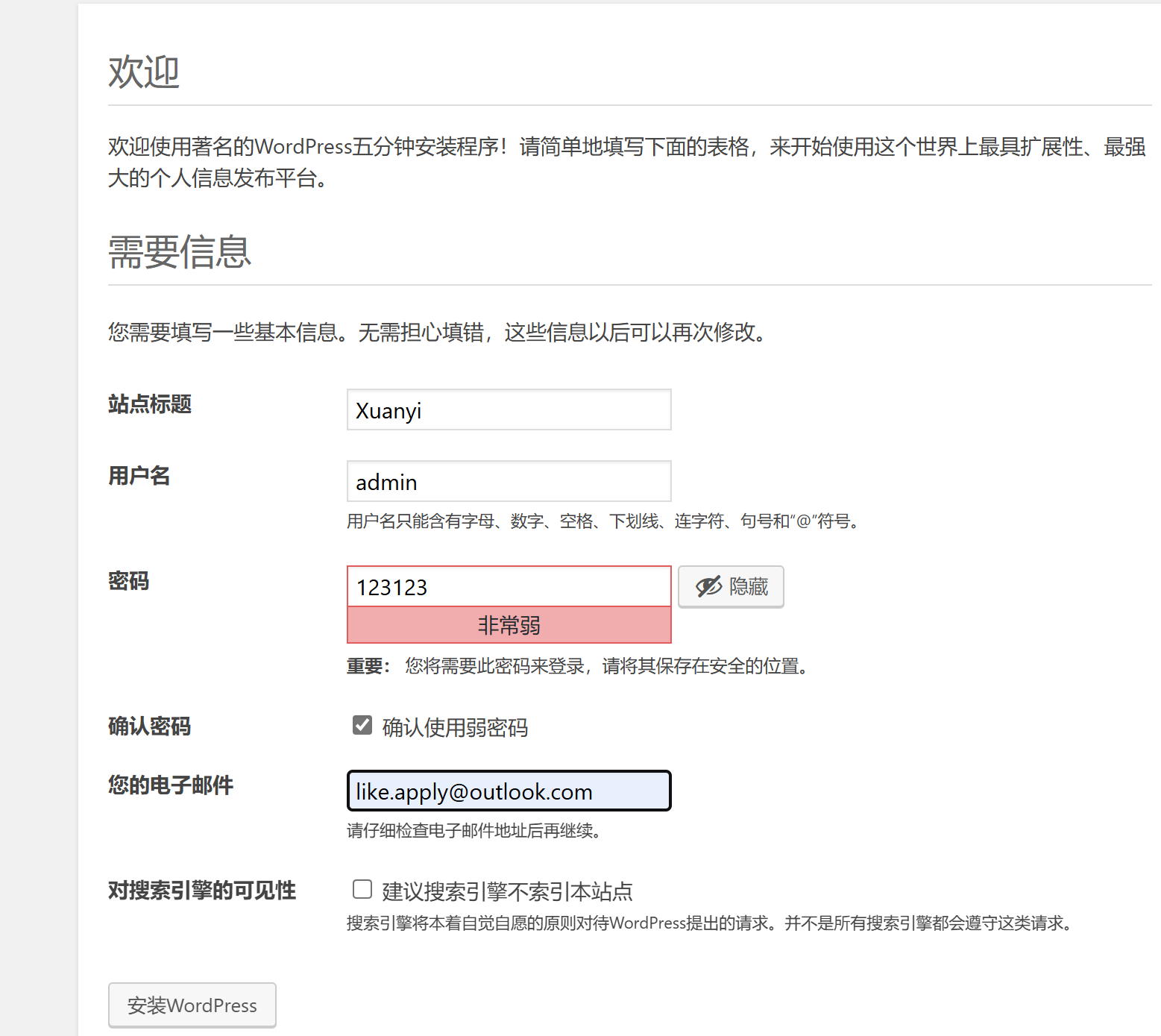The width and height of the screenshot is (1161, 1036).
Task: Click the 对搜索引擎的可见性 row heading
Action: pos(202,891)
